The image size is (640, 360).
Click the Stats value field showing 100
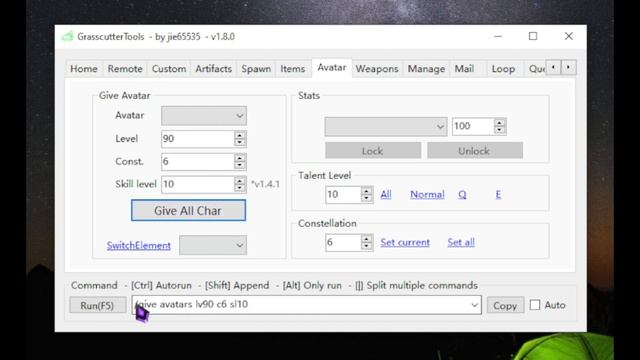473,126
